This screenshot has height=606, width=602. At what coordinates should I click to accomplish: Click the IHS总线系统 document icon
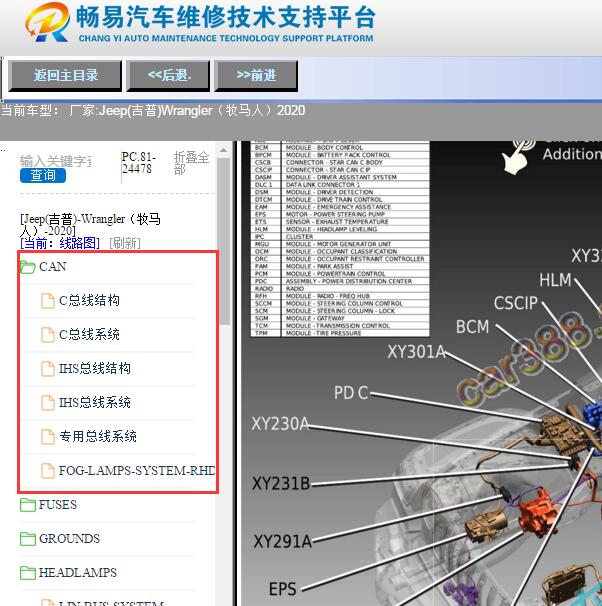click(48, 403)
